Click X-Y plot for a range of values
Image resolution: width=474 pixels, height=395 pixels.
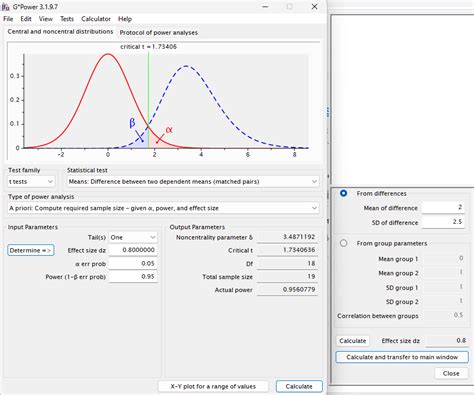pos(213,386)
